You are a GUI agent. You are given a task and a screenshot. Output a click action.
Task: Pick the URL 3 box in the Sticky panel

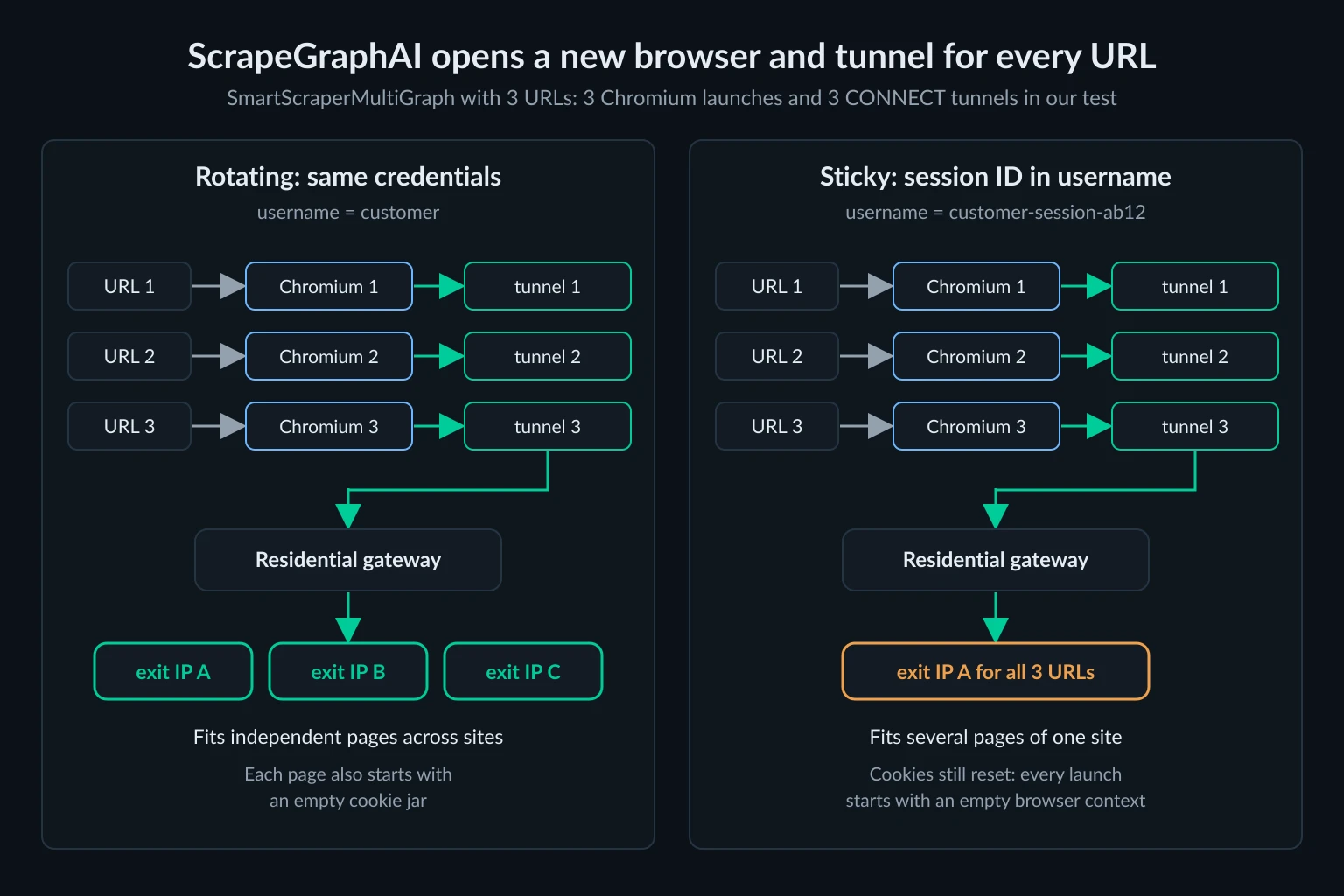[x=777, y=426]
